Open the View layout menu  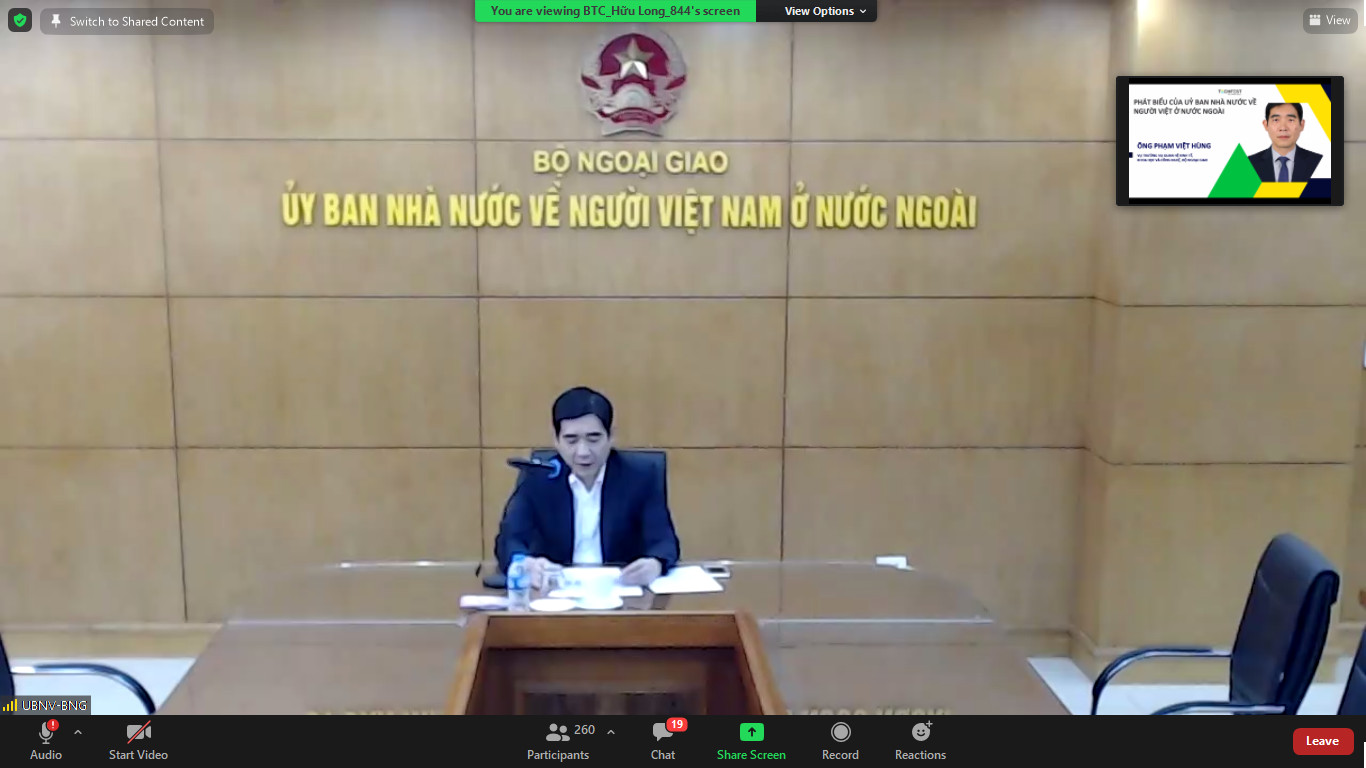point(1329,20)
